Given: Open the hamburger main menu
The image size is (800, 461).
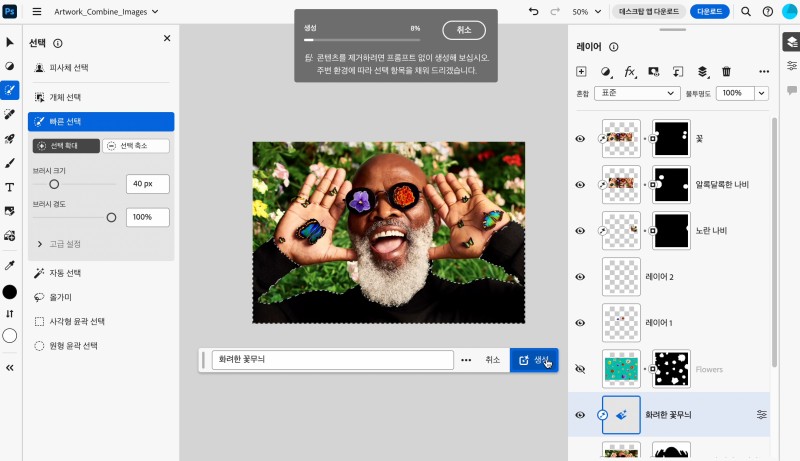Looking at the screenshot, I should (x=37, y=11).
